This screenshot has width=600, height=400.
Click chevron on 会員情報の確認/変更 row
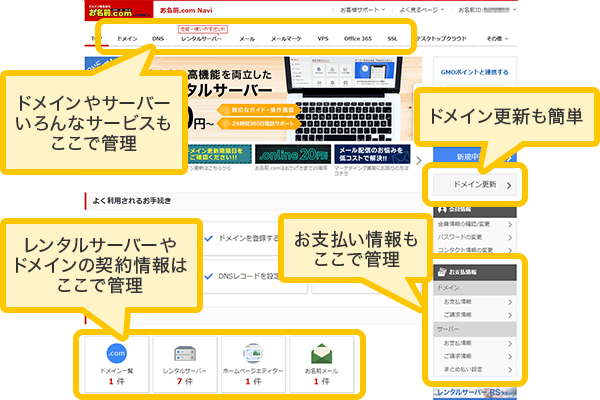pos(510,224)
